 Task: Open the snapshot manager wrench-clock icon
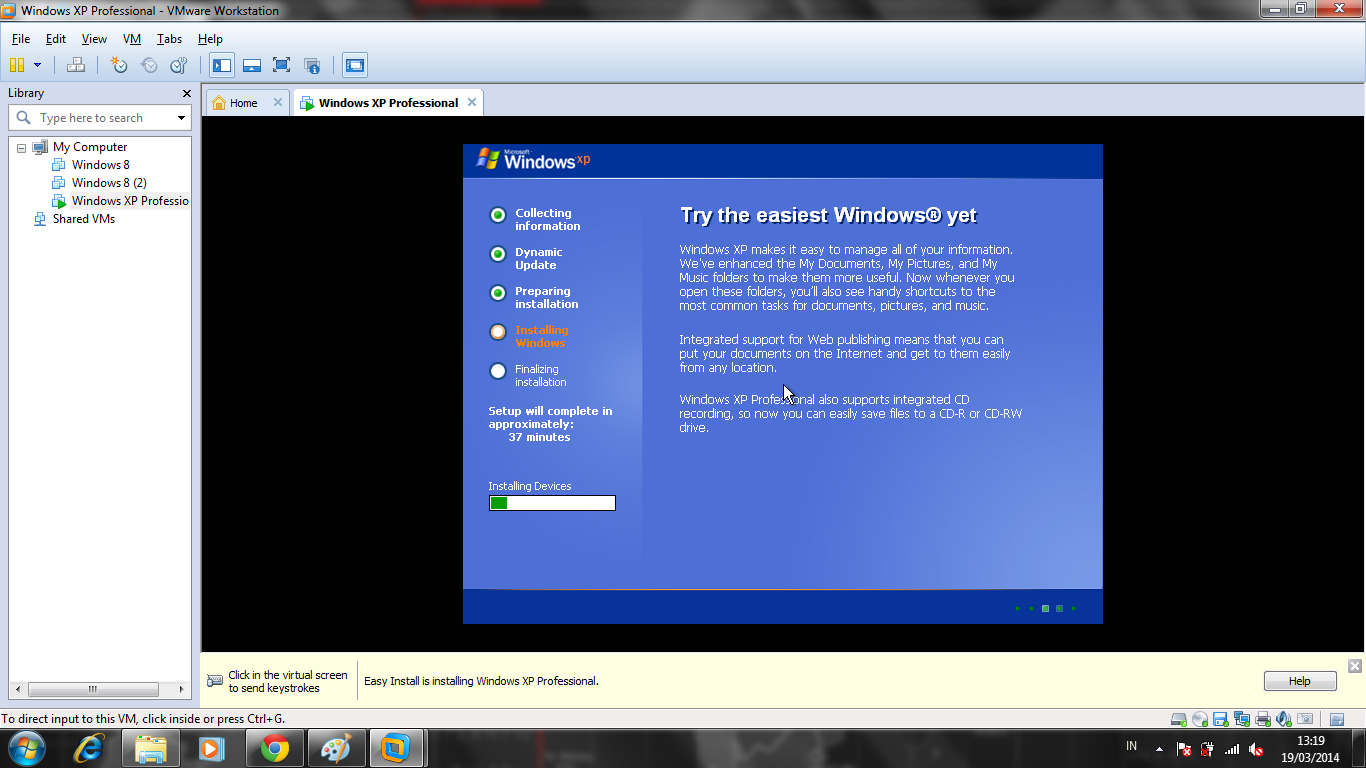[x=179, y=65]
